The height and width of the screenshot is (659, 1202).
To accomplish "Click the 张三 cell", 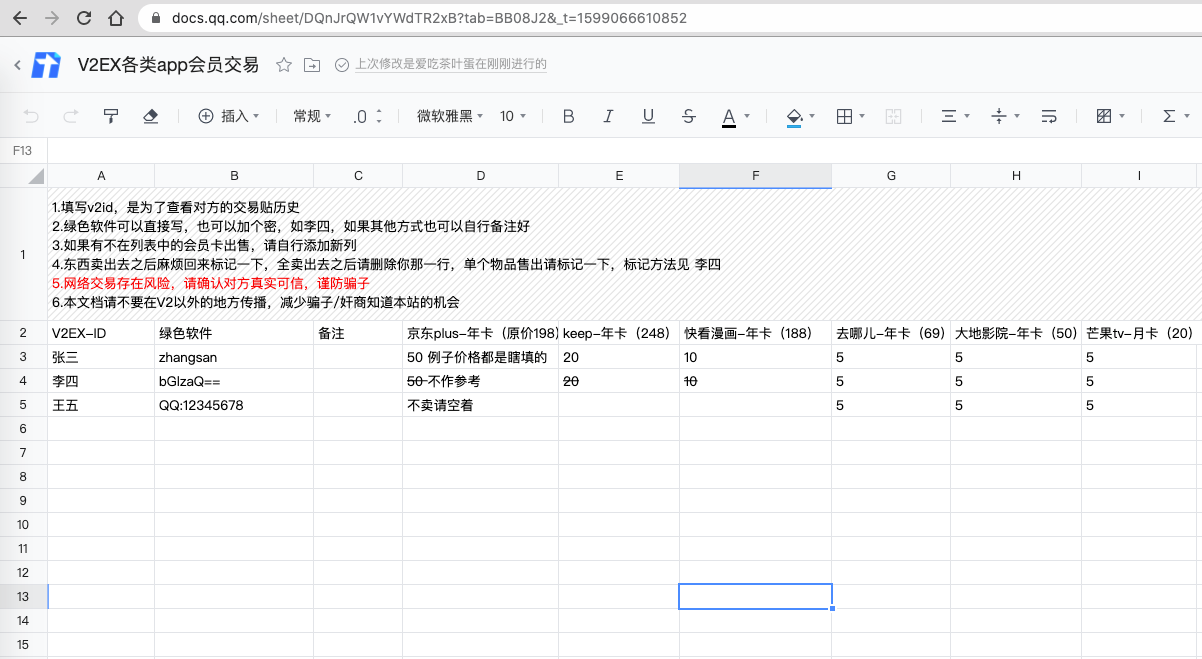I will point(101,357).
